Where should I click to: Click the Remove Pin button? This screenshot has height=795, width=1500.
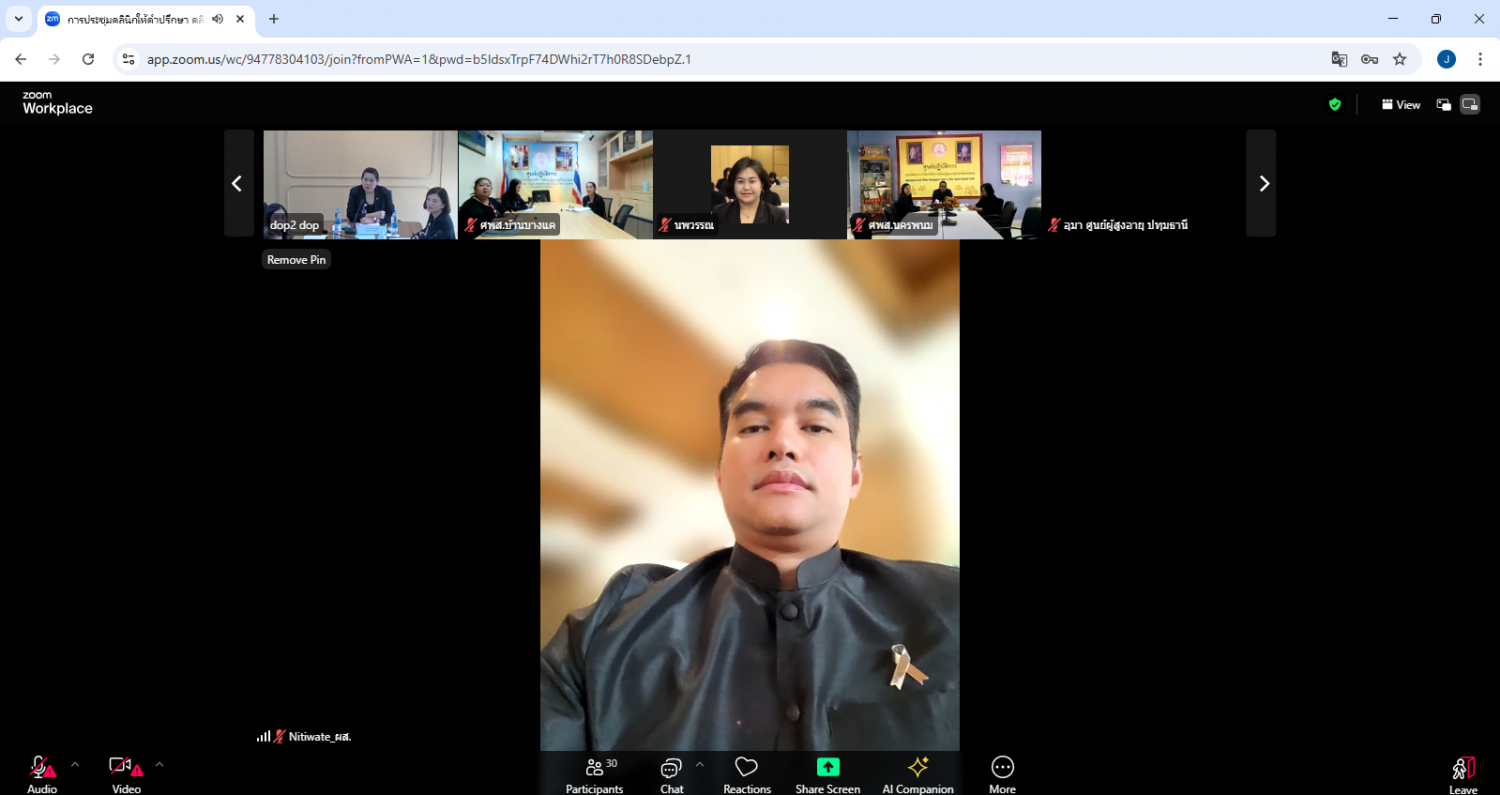pos(296,260)
